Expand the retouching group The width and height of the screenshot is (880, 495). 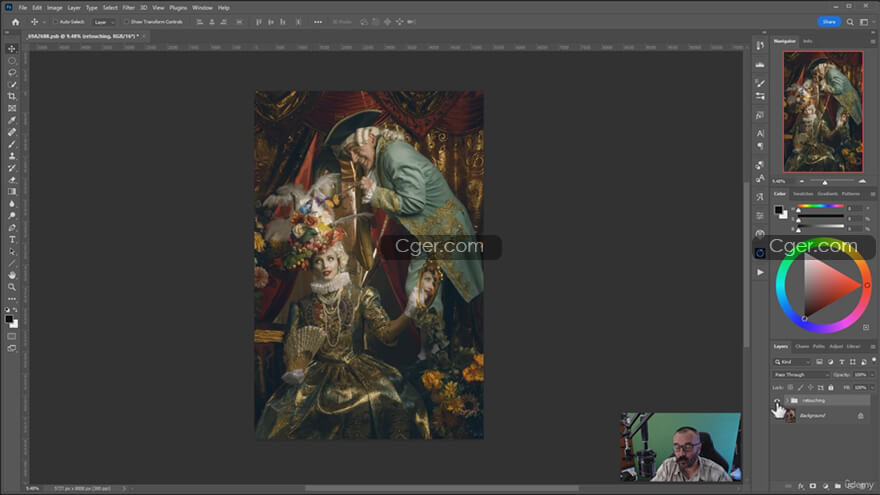coord(787,400)
